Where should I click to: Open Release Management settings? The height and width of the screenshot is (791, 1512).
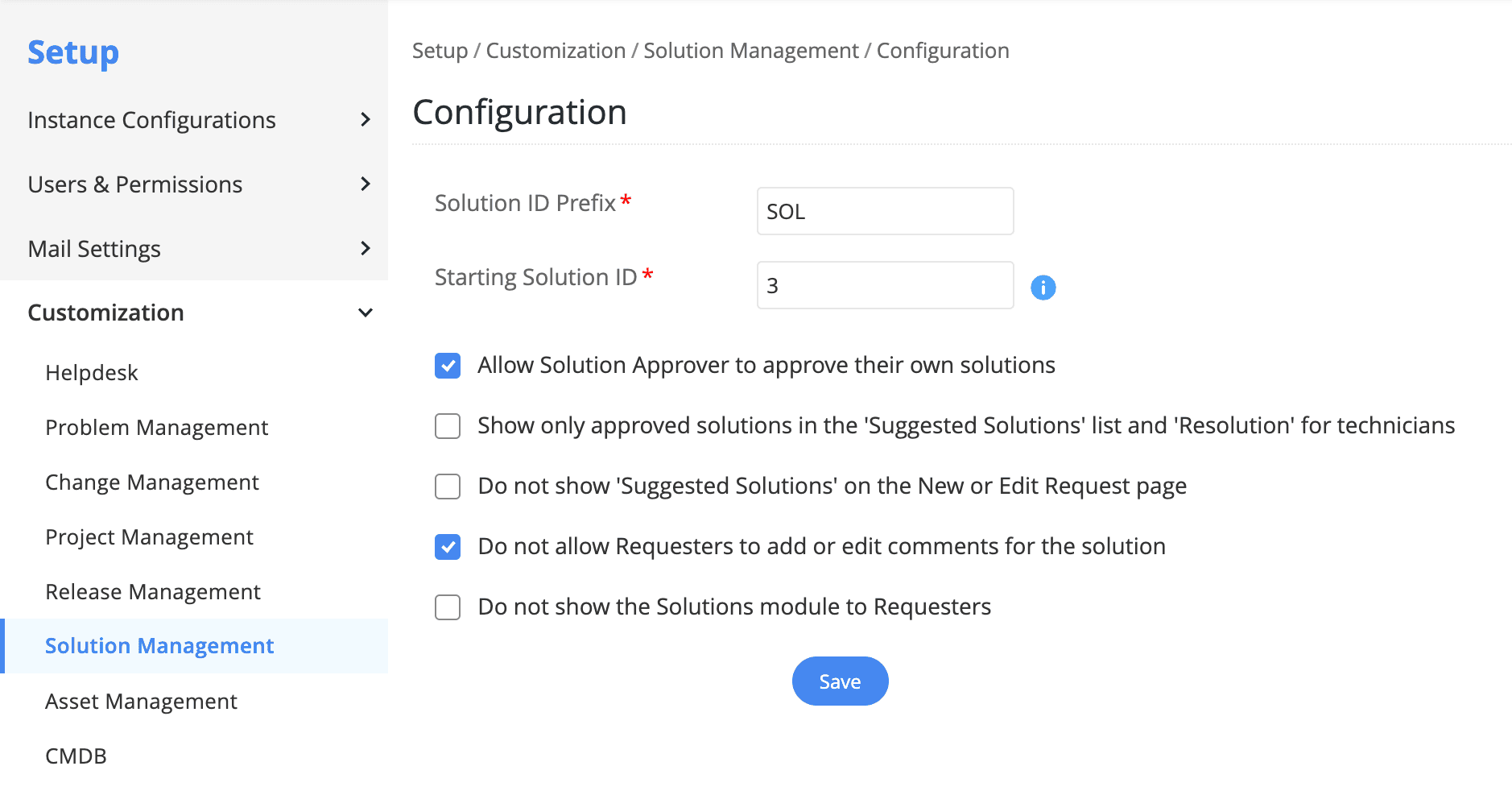pos(153,592)
